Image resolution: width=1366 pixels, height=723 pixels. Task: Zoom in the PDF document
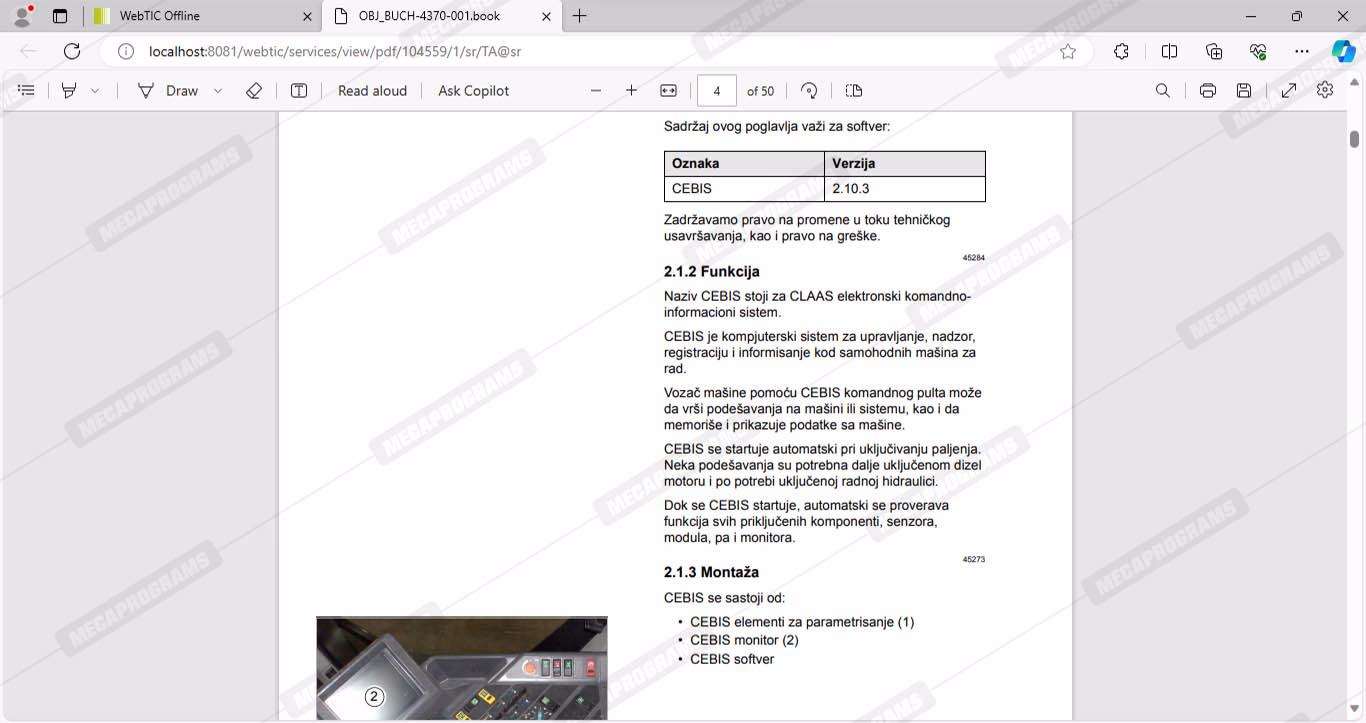pyautogui.click(x=631, y=91)
